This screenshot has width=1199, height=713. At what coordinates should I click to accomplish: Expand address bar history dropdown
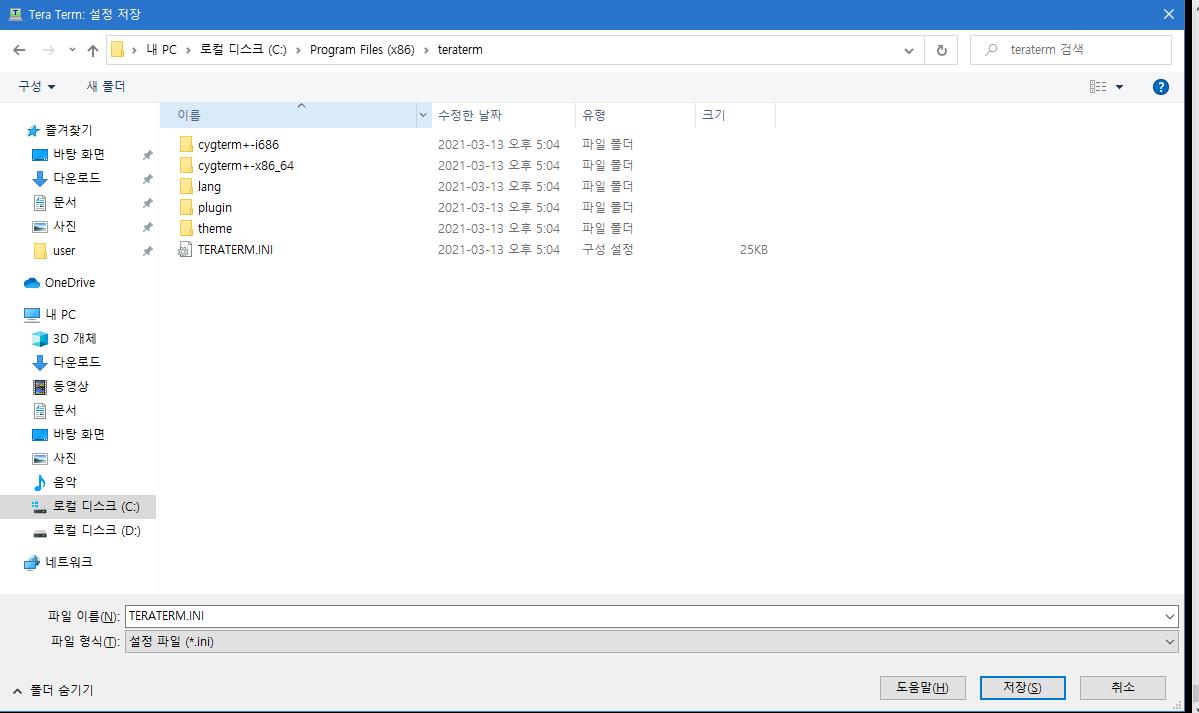click(x=908, y=50)
